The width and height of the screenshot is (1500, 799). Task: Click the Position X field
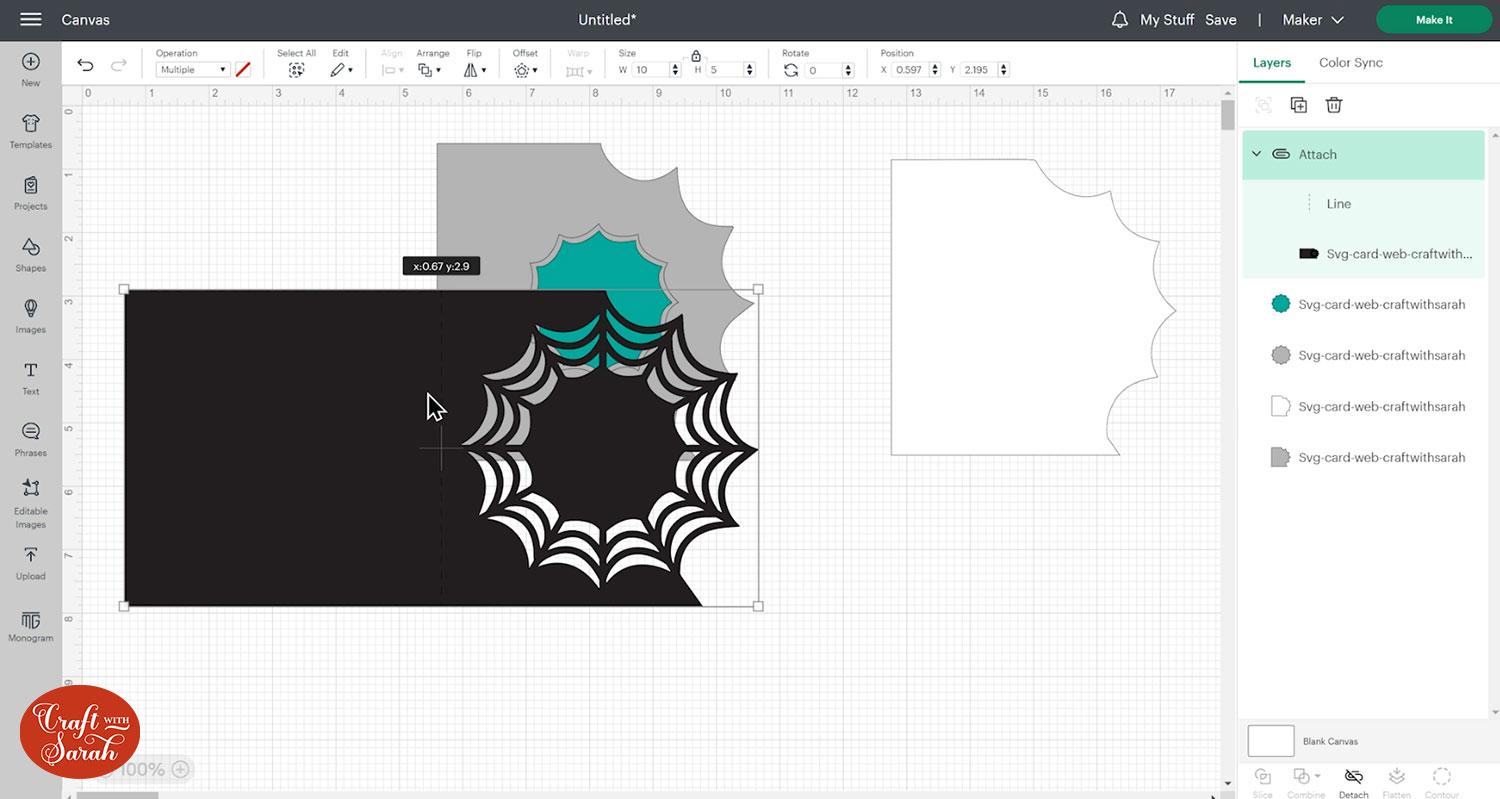pos(915,70)
